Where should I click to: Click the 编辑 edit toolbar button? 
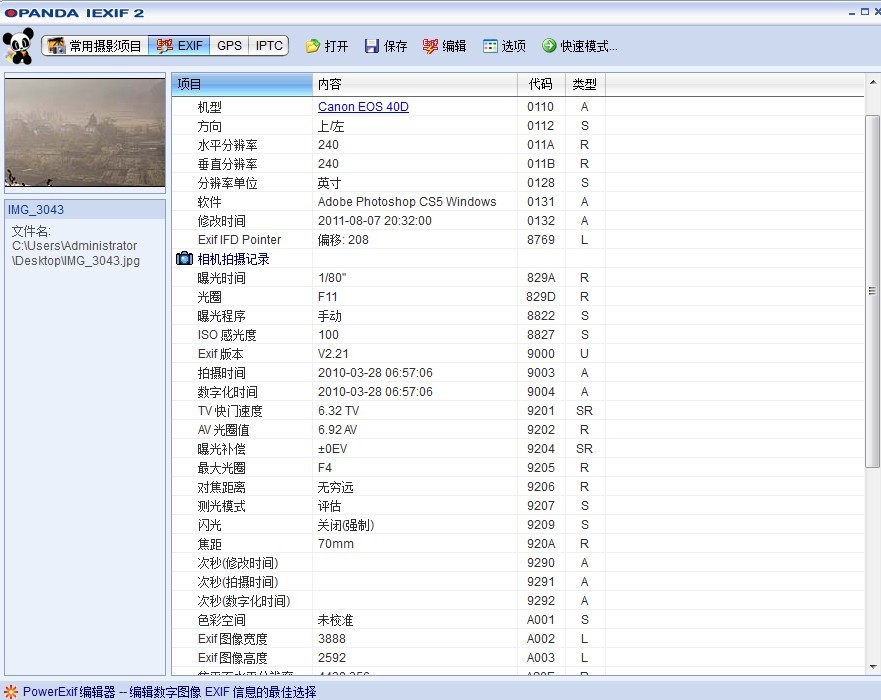pyautogui.click(x=444, y=46)
